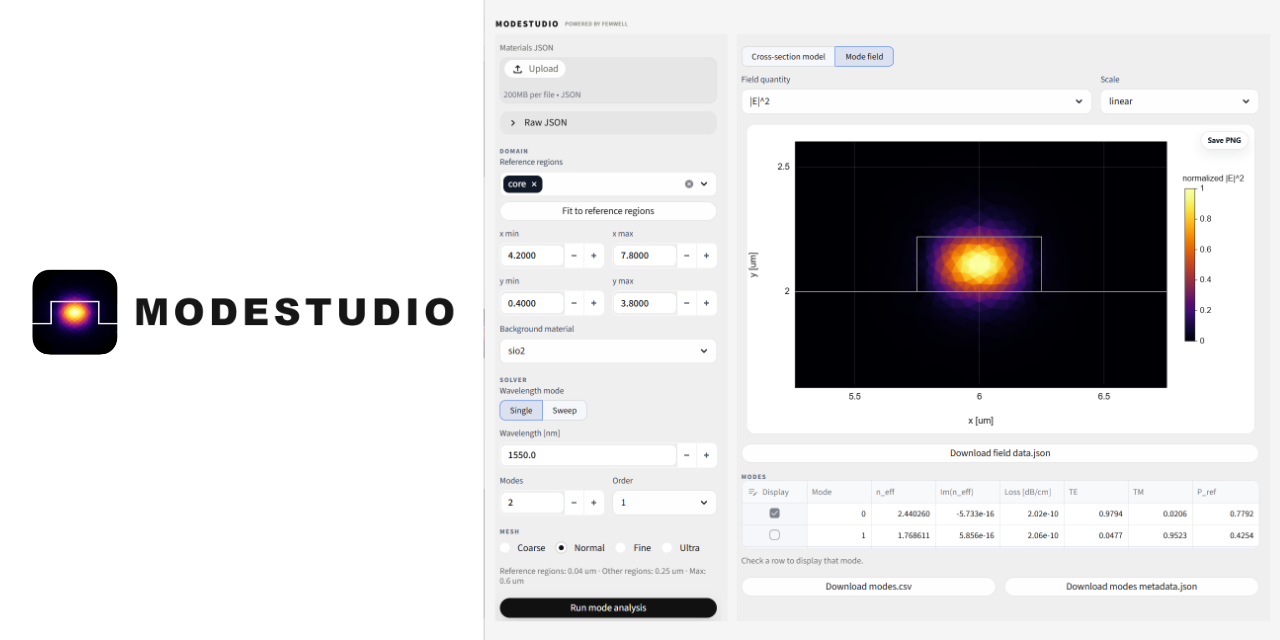
Task: Select Fine mesh radio button
Action: point(620,548)
